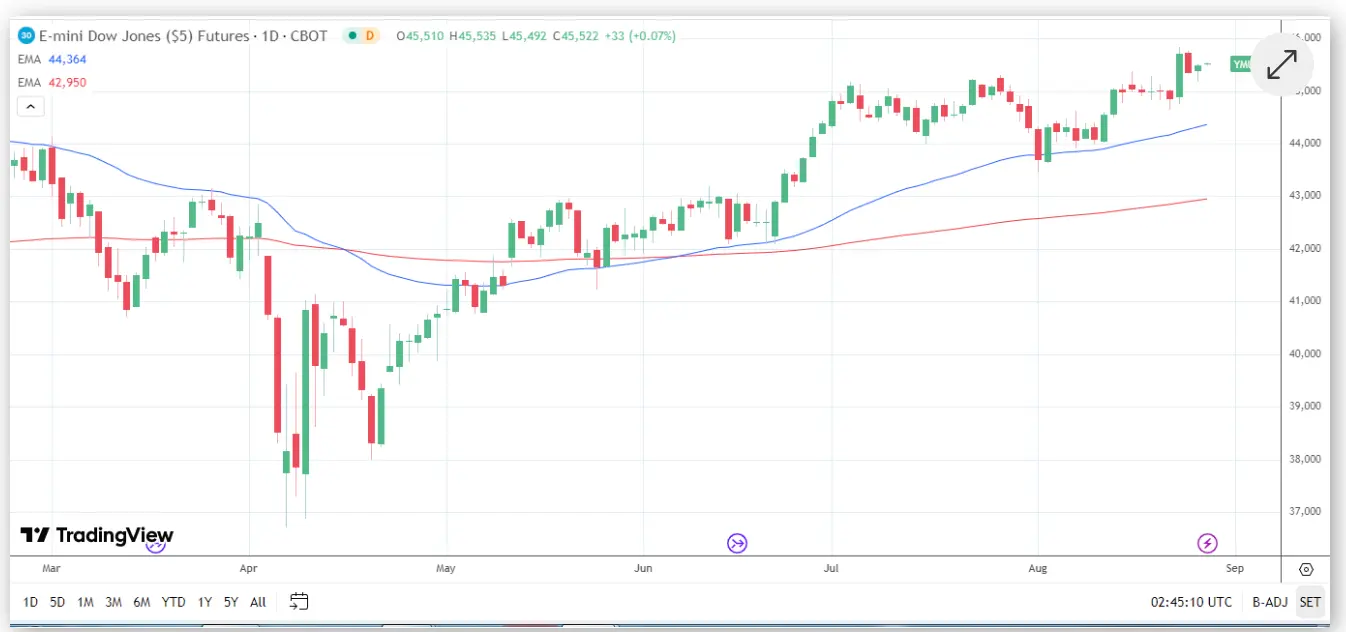Click the close value C45,522
This screenshot has height=632, width=1346.
577,36
